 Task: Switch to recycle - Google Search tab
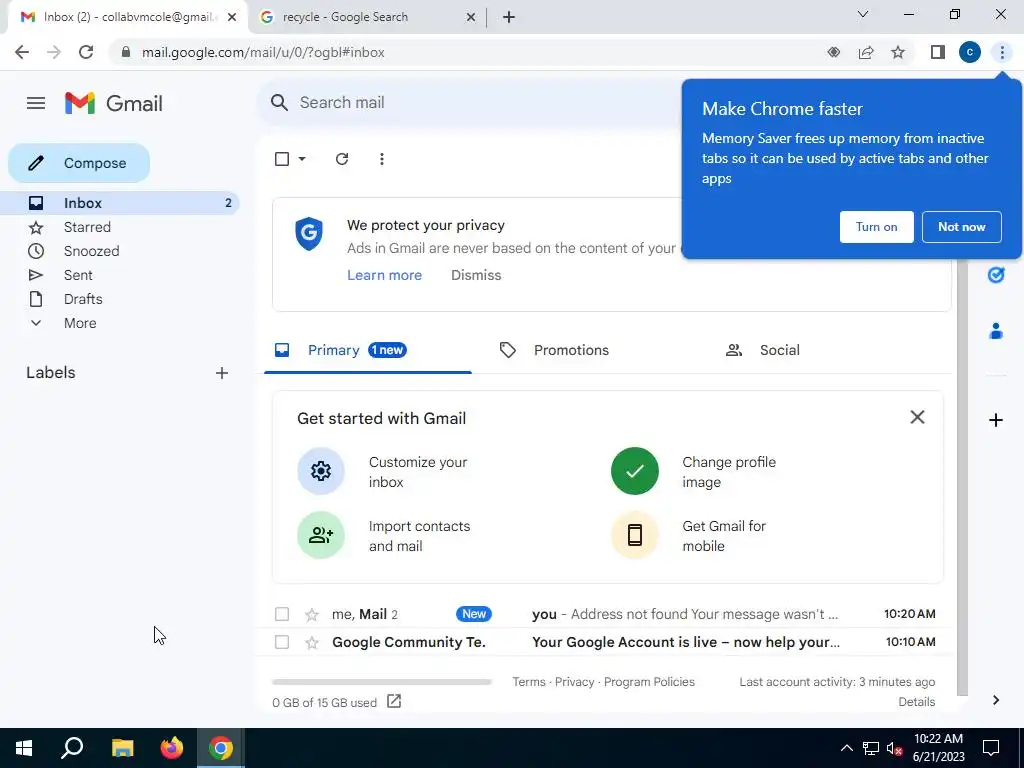[x=368, y=17]
